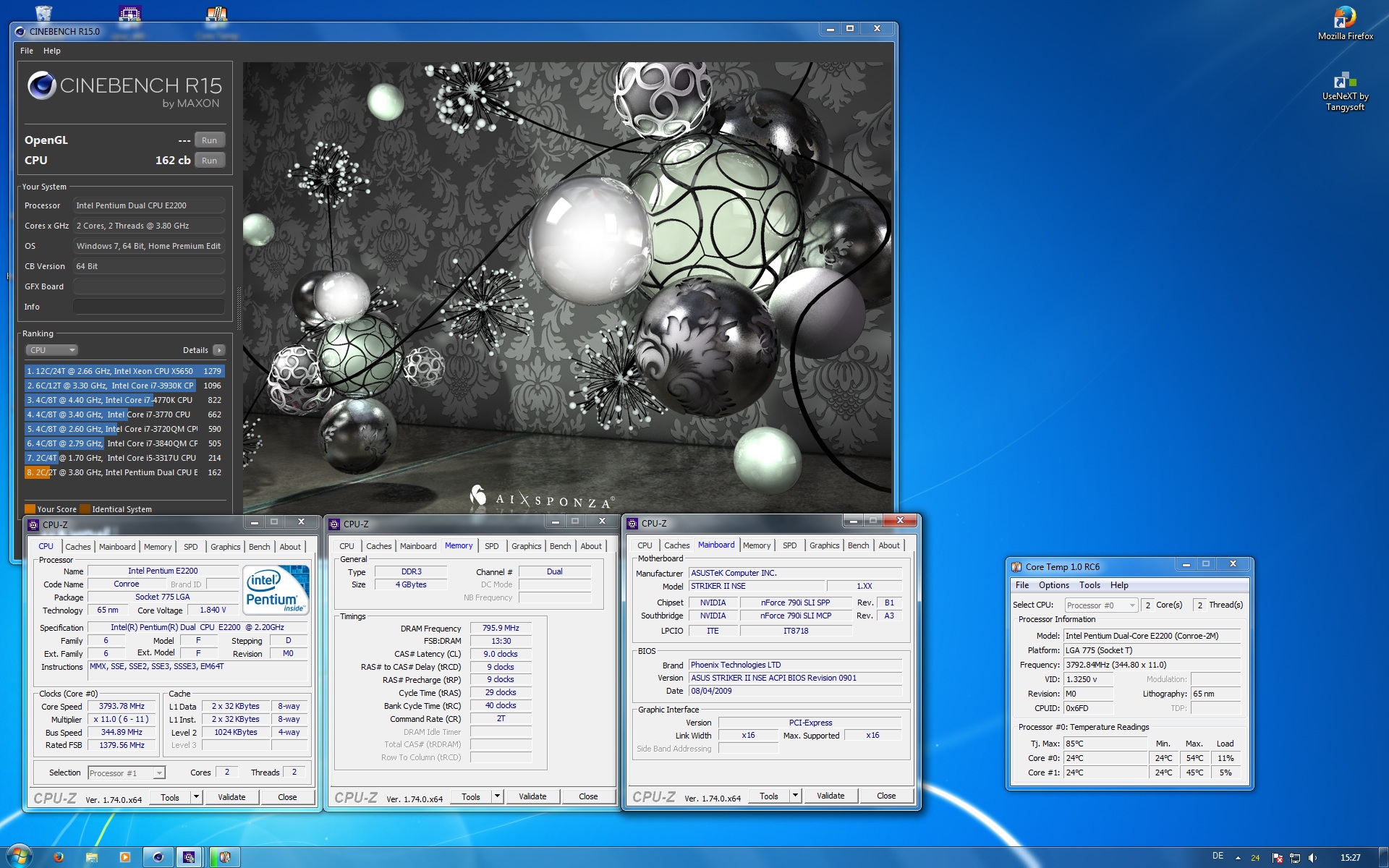This screenshot has width=1389, height=868.
Task: Select ranking entry Core i7-3930K score 1096
Action: pos(124,386)
